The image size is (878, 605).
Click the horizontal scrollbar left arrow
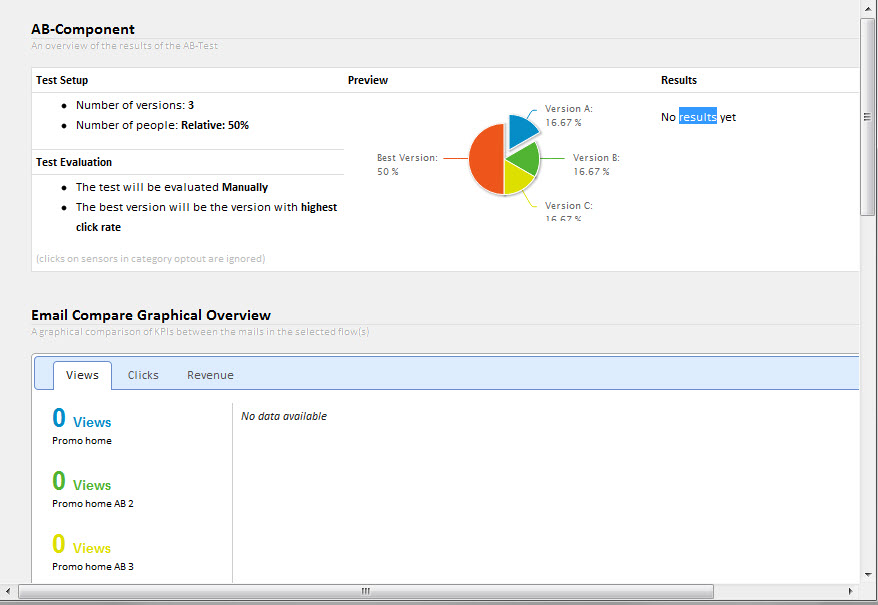(9, 592)
